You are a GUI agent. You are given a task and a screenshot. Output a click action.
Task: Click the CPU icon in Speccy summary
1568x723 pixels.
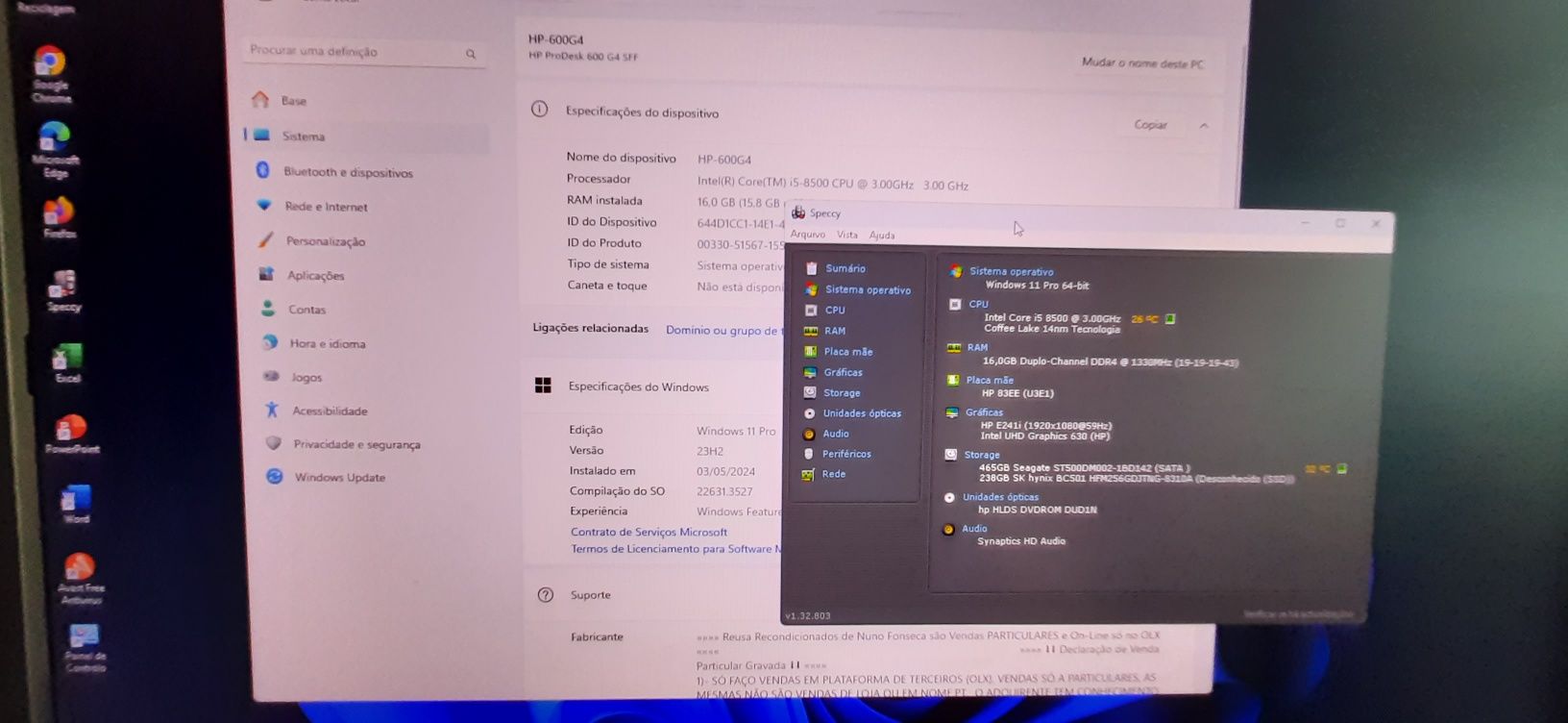tap(955, 304)
